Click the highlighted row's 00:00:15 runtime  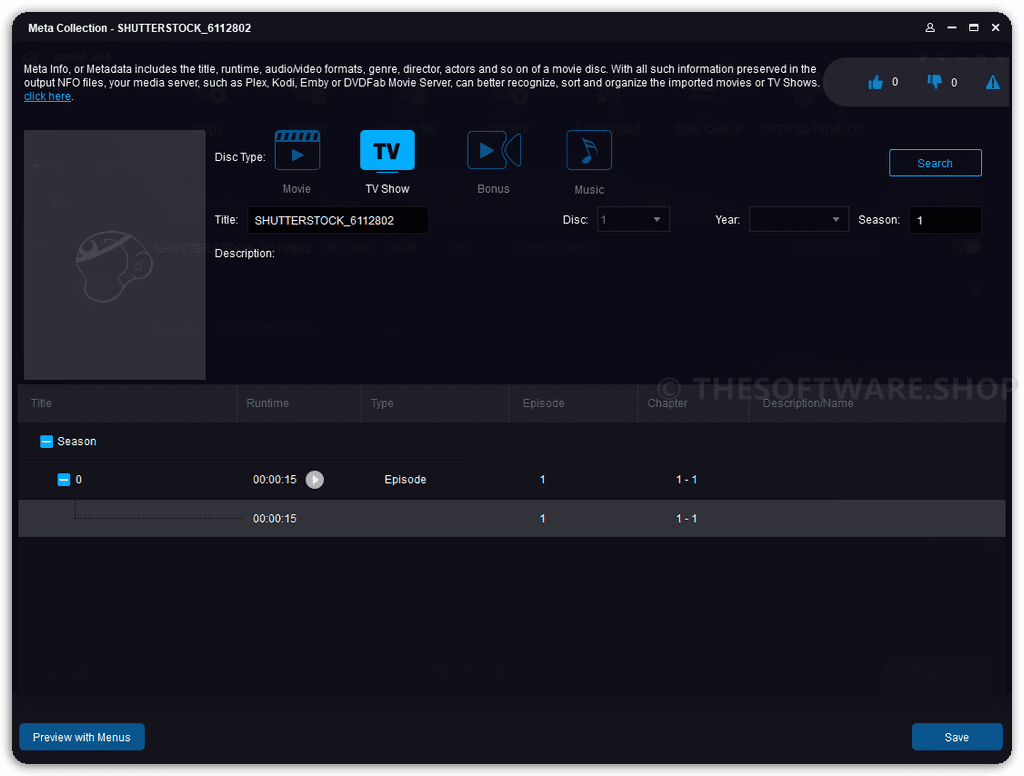pos(274,519)
